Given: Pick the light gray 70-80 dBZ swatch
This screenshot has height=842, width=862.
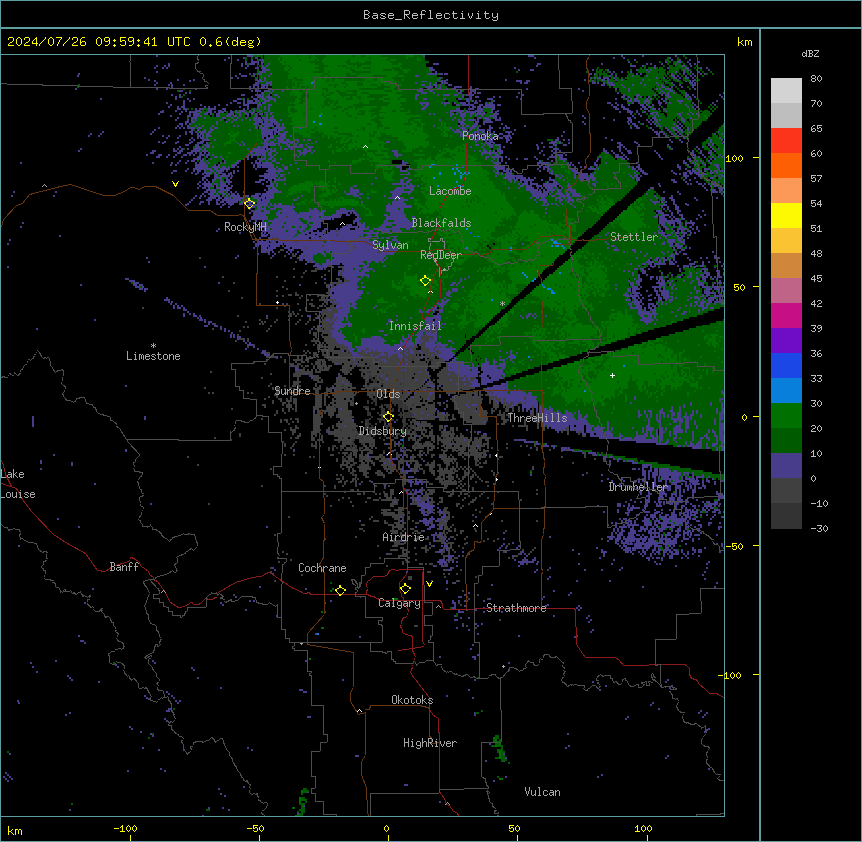Looking at the screenshot, I should (x=786, y=91).
